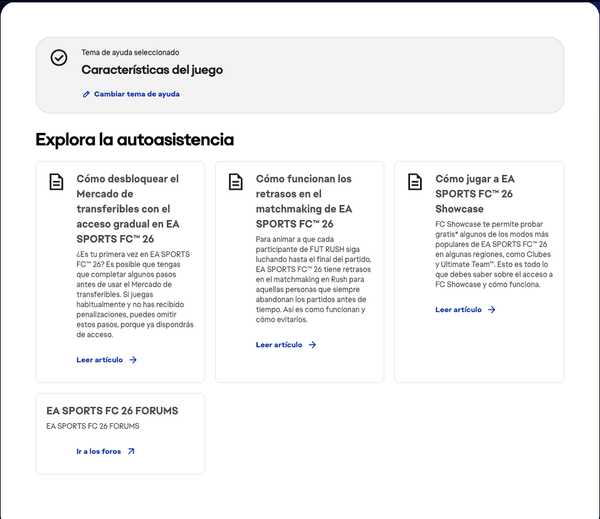
Task: Open Leer artículo for Mercado de transferibles
Action: coord(99,360)
